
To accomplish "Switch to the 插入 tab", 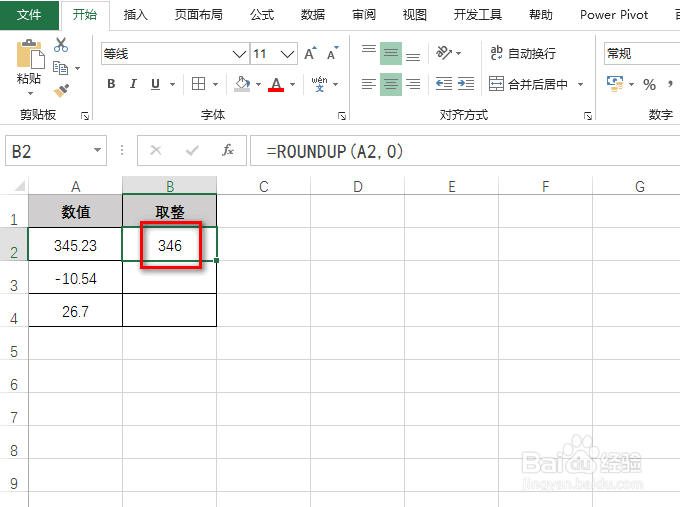I will tap(135, 15).
